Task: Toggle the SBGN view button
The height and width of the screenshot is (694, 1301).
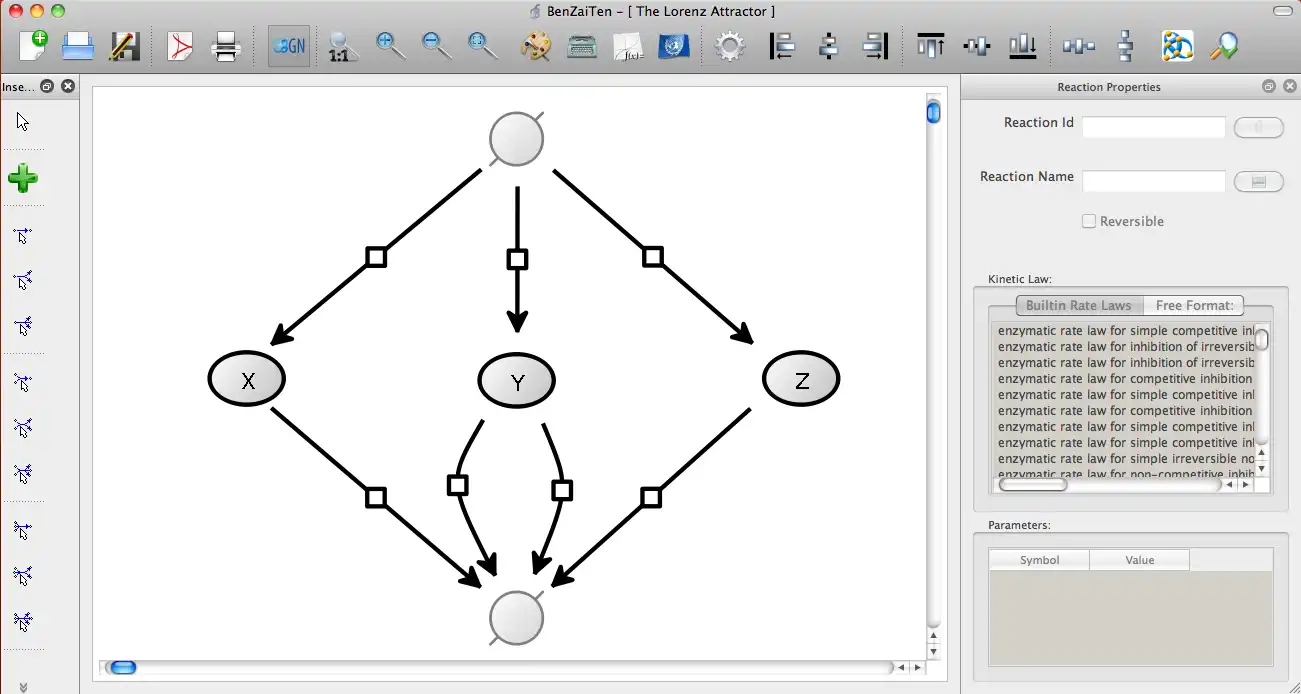Action: pos(289,46)
